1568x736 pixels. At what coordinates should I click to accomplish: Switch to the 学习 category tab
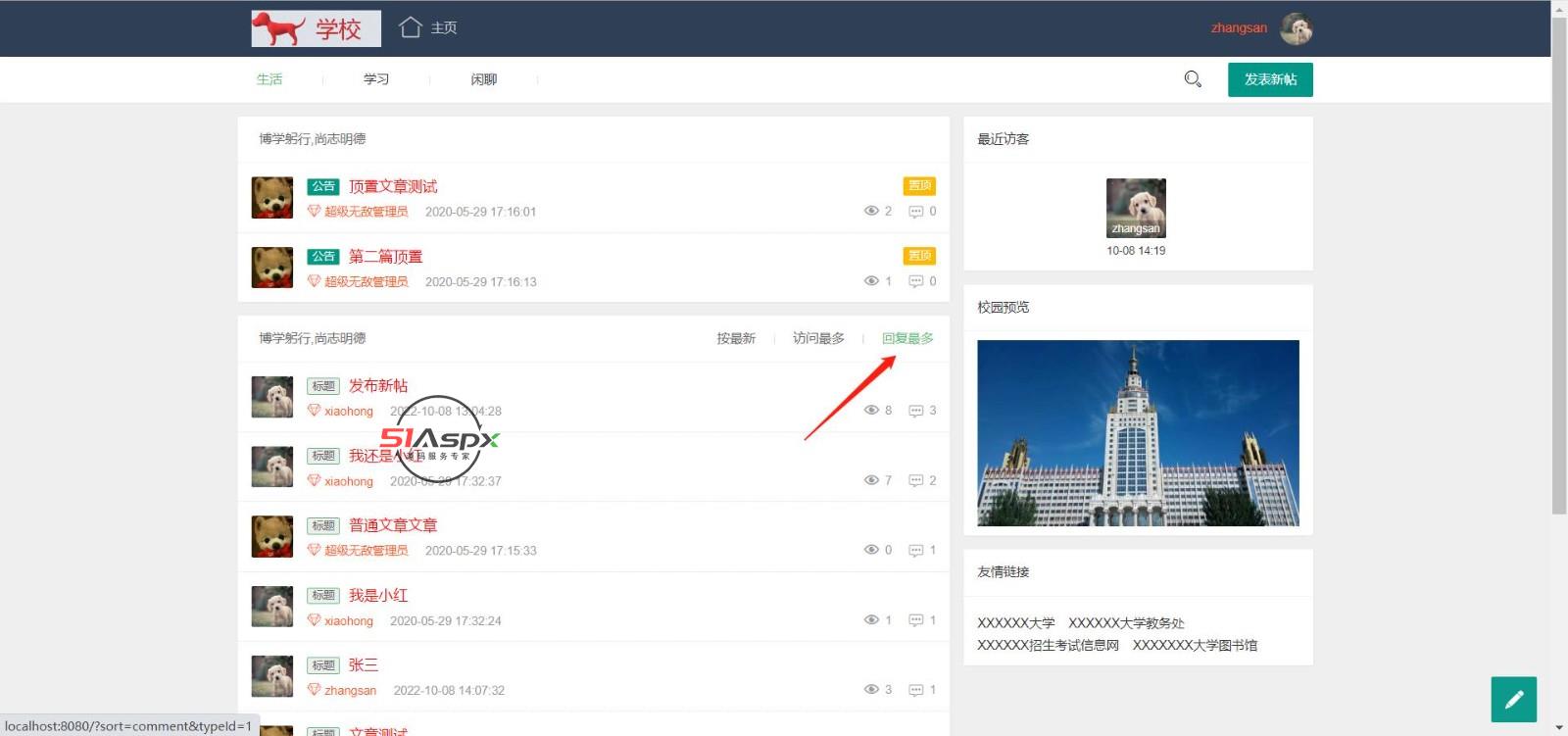pos(376,79)
